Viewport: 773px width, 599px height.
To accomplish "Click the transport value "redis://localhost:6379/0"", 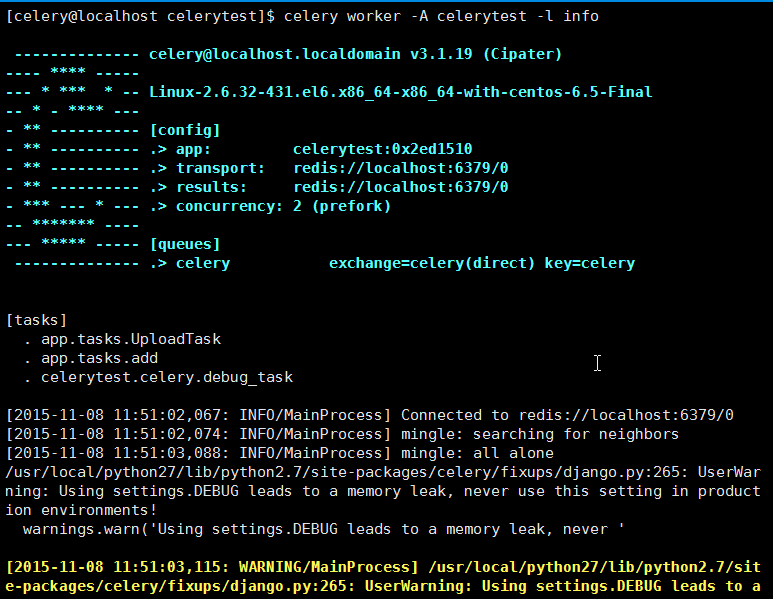I will (x=401, y=168).
